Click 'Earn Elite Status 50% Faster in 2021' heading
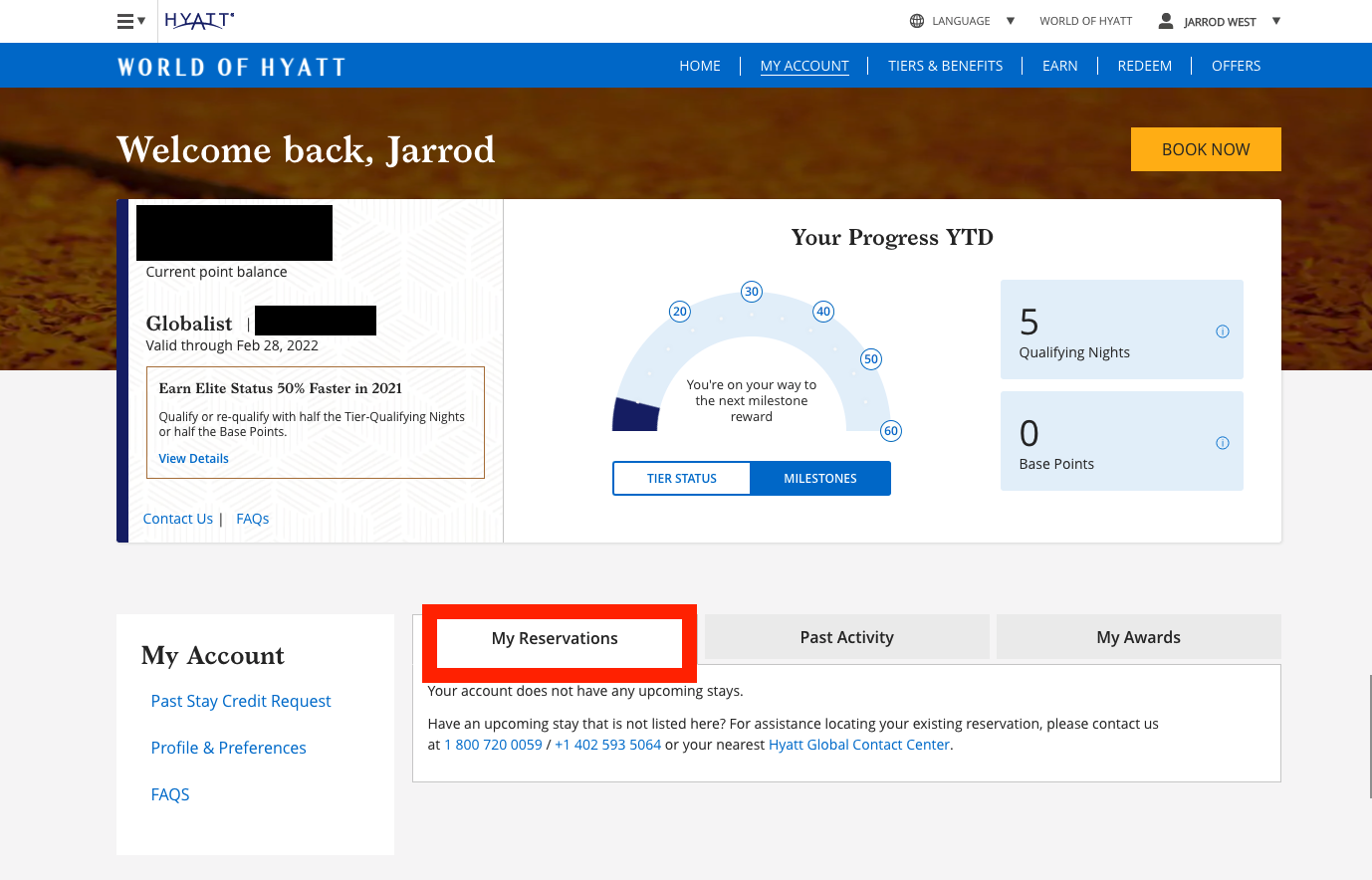The height and width of the screenshot is (880, 1372). point(281,388)
